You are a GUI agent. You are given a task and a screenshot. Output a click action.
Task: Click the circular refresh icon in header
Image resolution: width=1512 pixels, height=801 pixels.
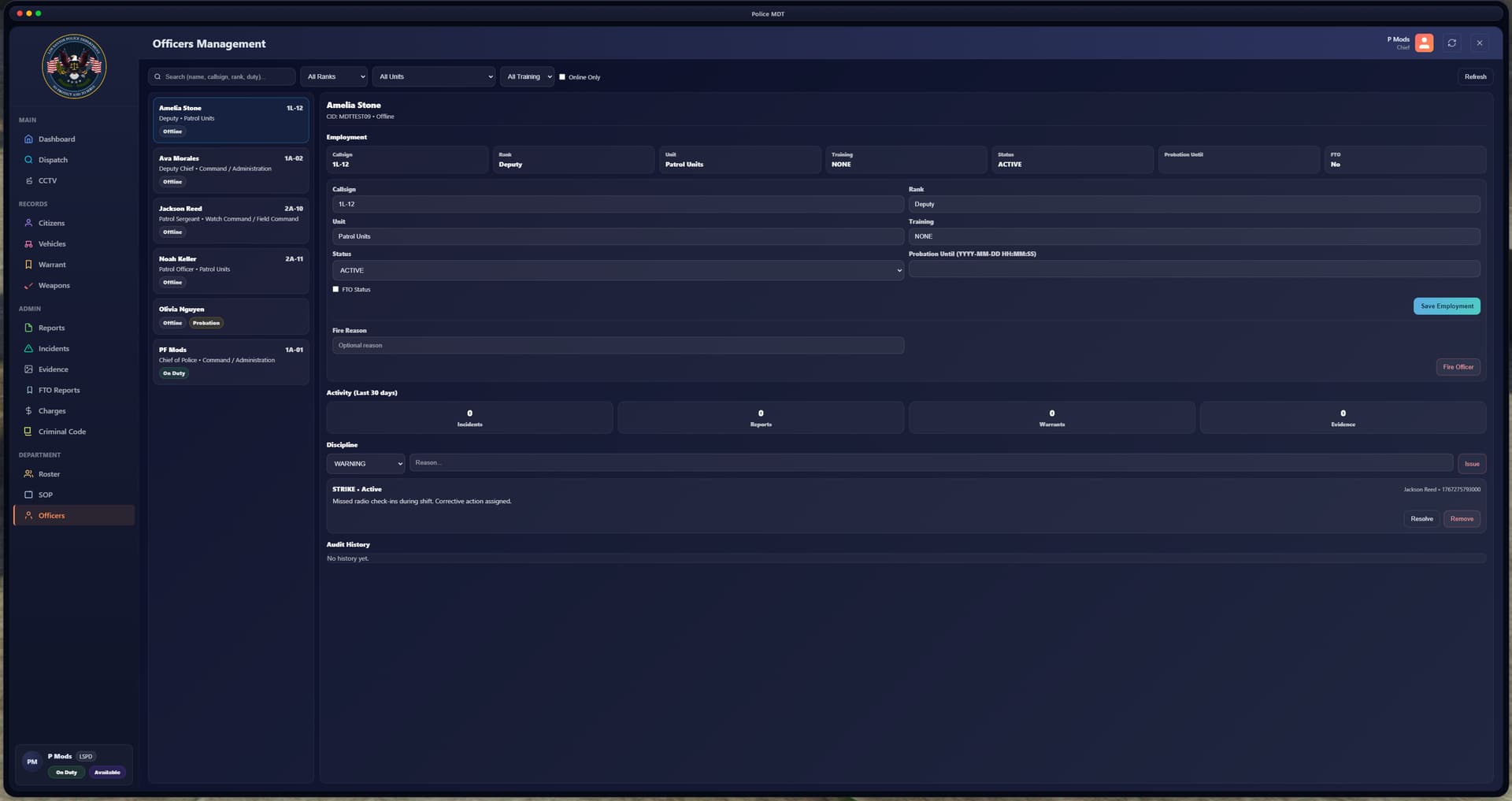pos(1452,43)
